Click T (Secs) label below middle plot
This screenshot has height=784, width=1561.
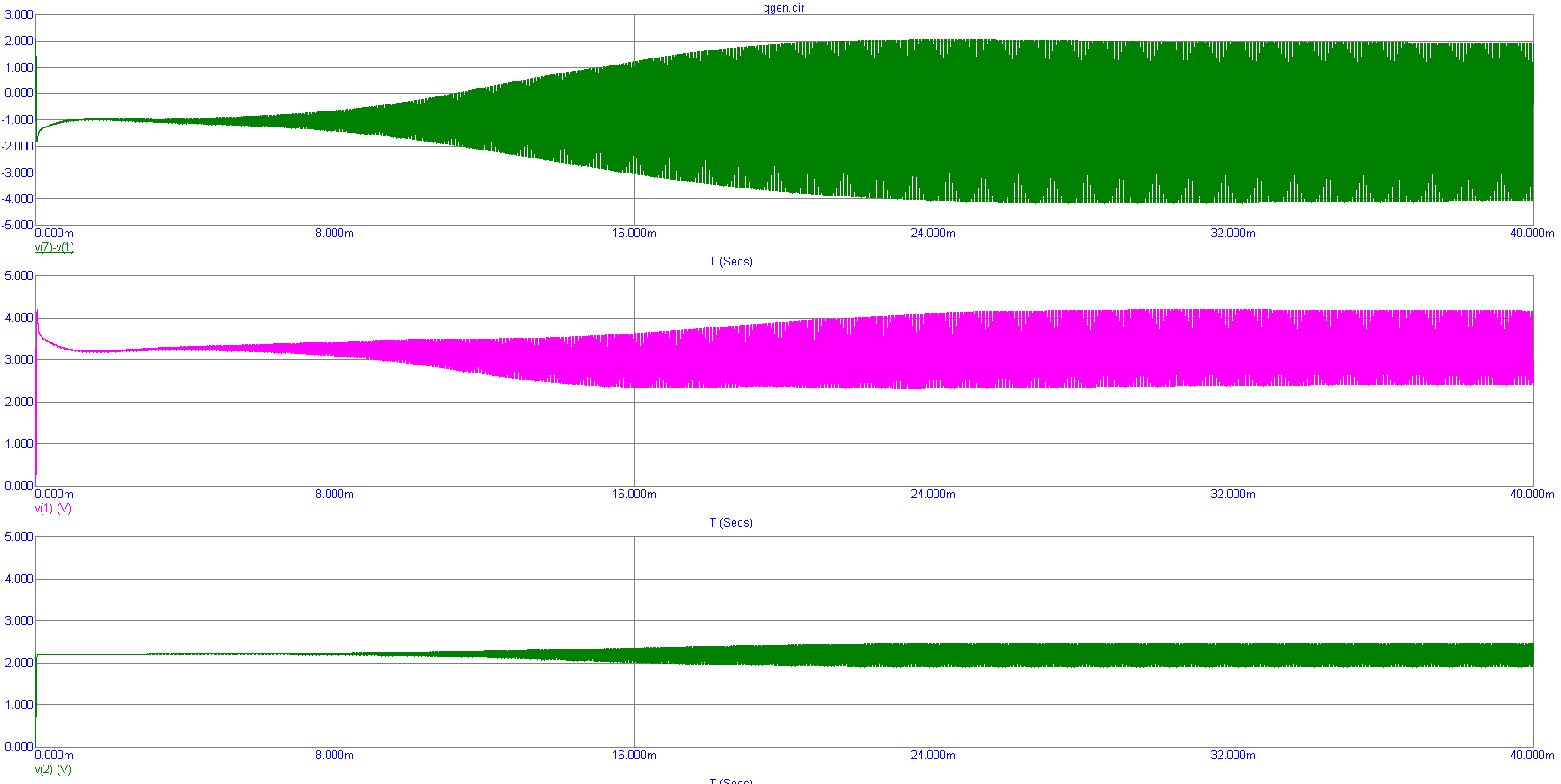731,523
